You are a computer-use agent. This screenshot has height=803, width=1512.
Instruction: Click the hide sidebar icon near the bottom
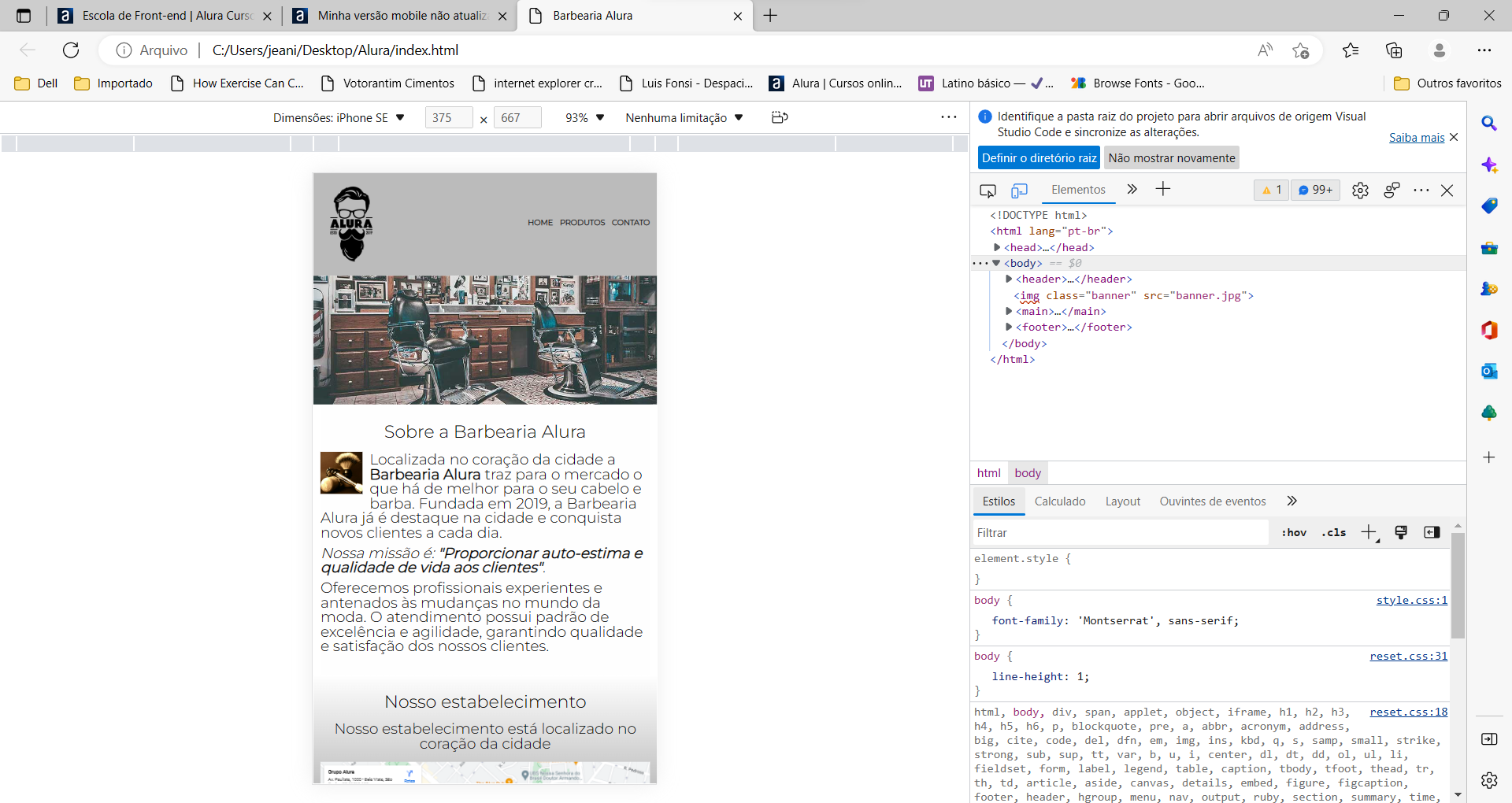point(1489,738)
